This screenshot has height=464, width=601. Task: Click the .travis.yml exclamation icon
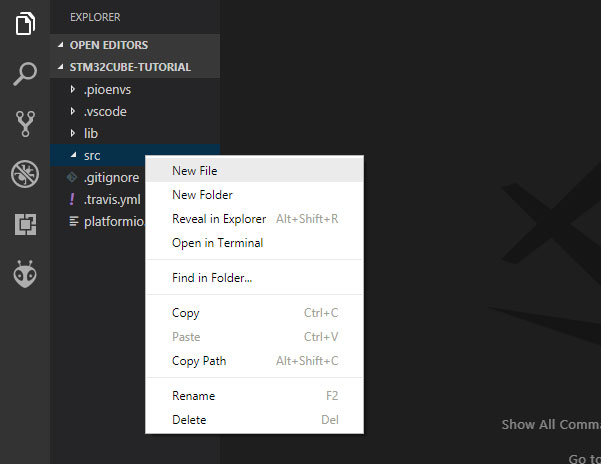[x=72, y=199]
